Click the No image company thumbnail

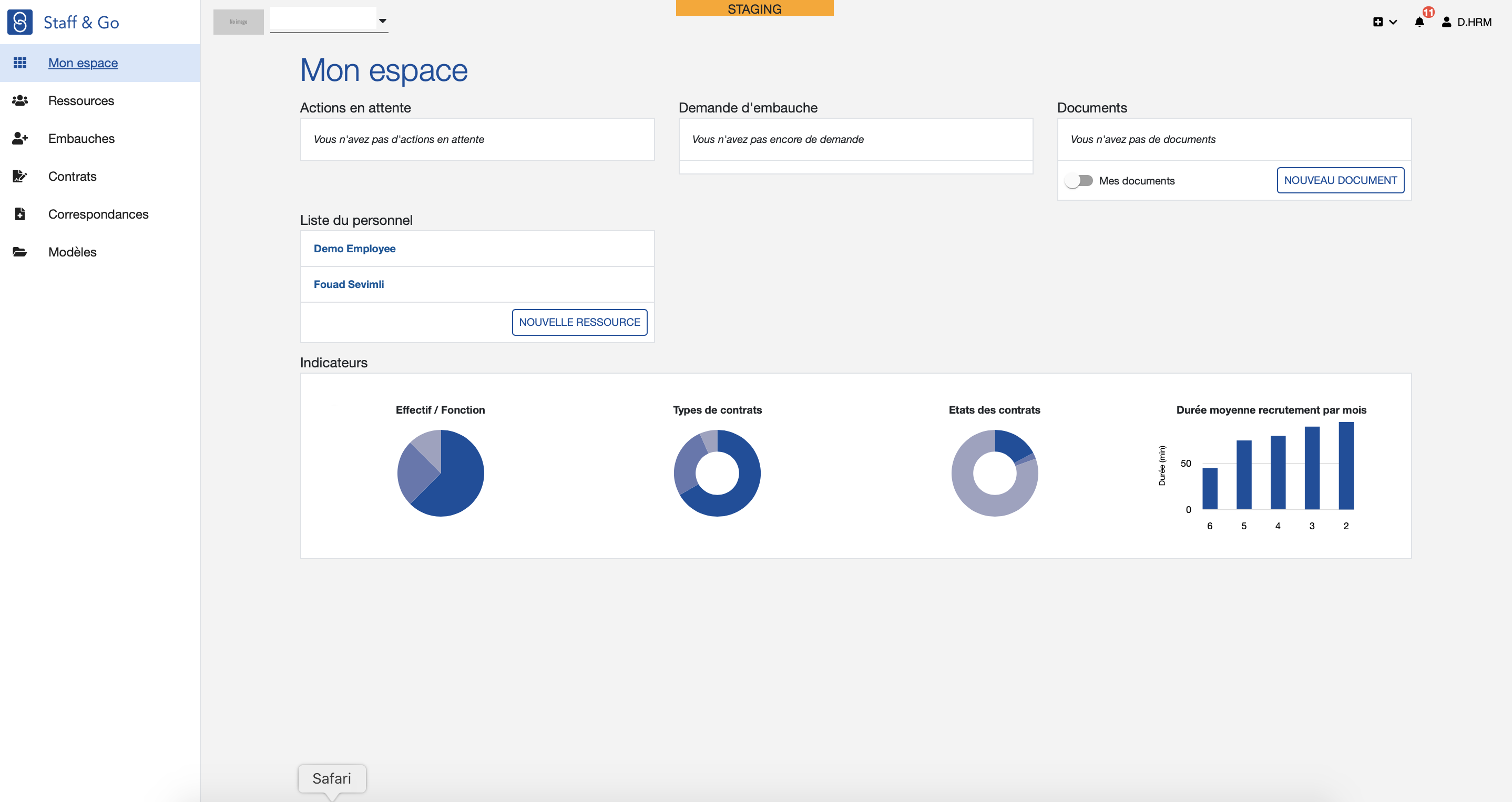click(238, 22)
